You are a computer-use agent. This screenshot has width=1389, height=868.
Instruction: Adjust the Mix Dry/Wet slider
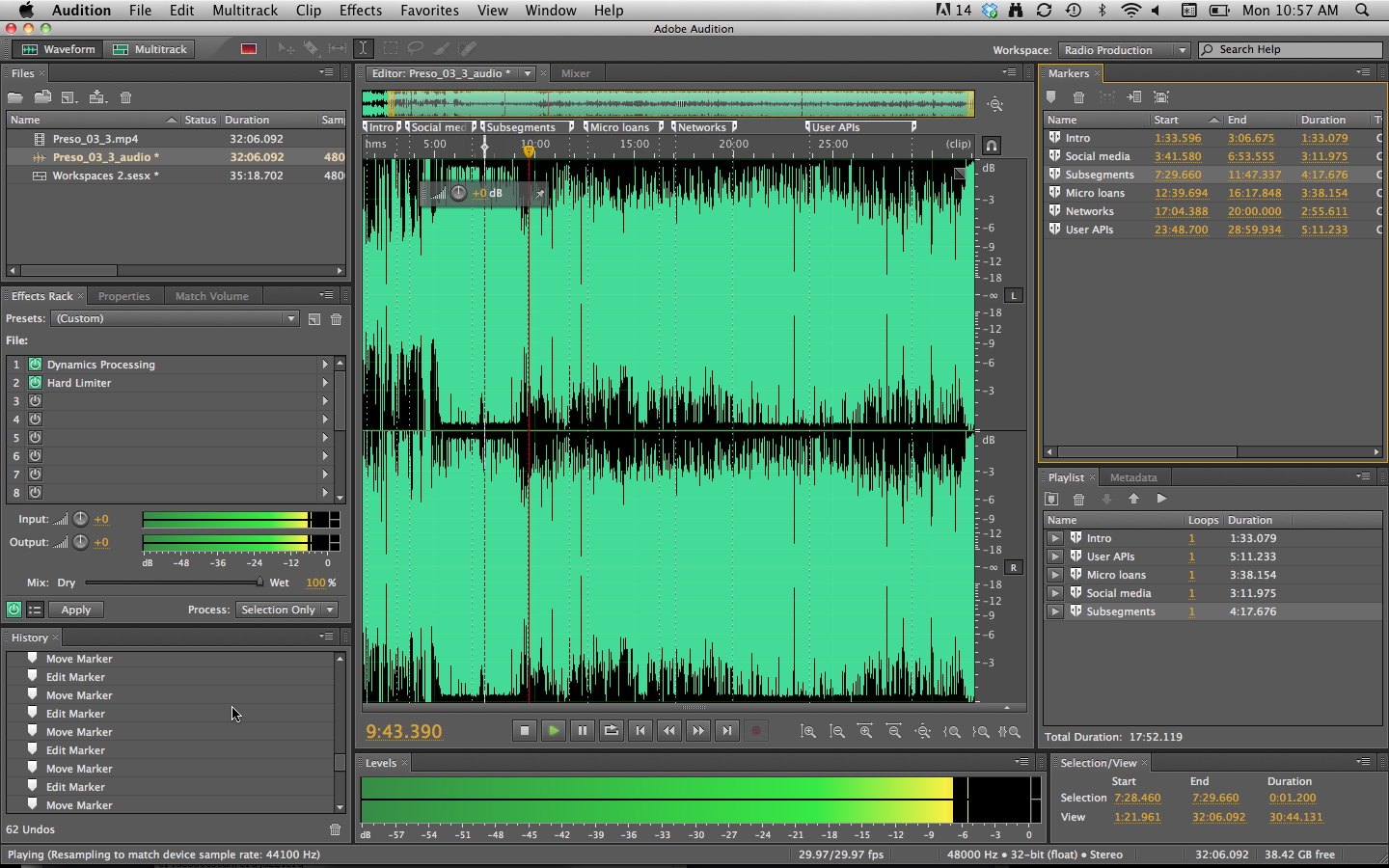(259, 583)
